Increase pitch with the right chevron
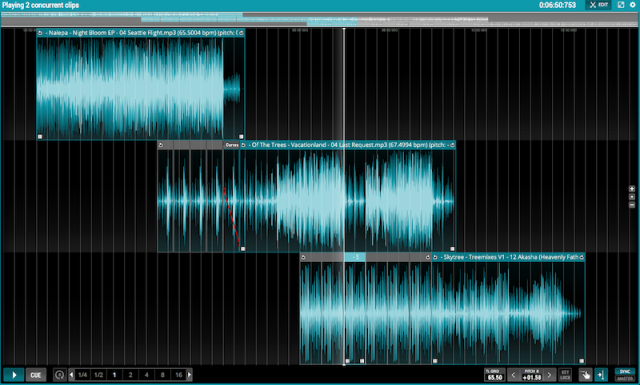Screen dimensions: 640x385 549,375
